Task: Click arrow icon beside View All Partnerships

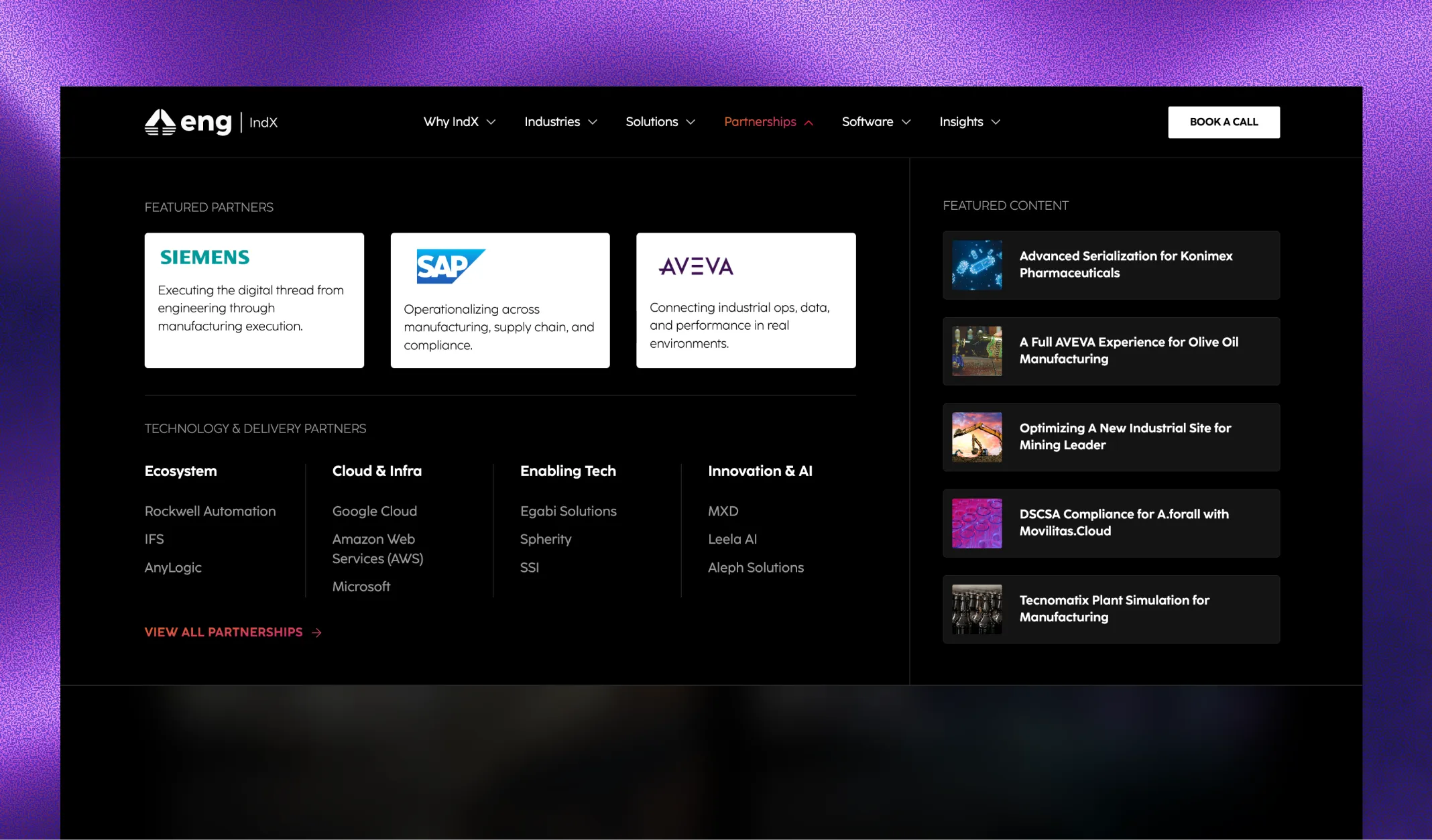Action: click(317, 632)
